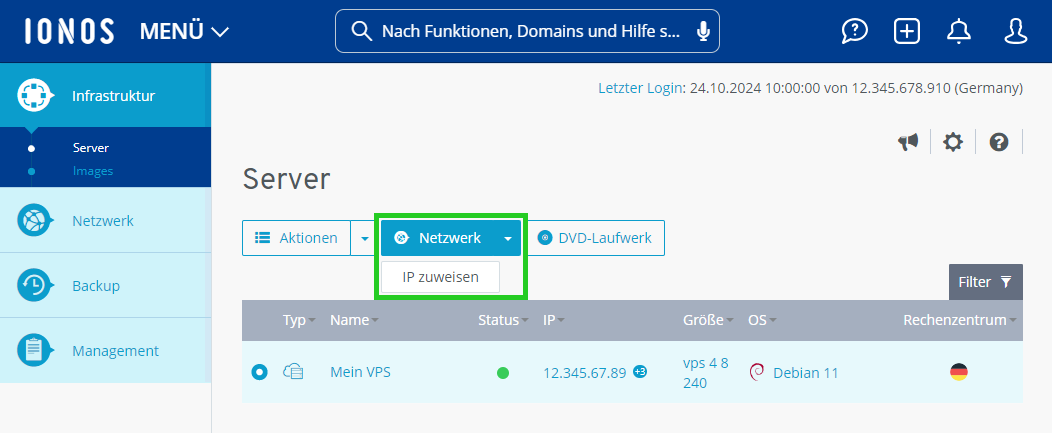Open the MENÜ dropdown
The height and width of the screenshot is (433, 1052).
pyautogui.click(x=185, y=32)
